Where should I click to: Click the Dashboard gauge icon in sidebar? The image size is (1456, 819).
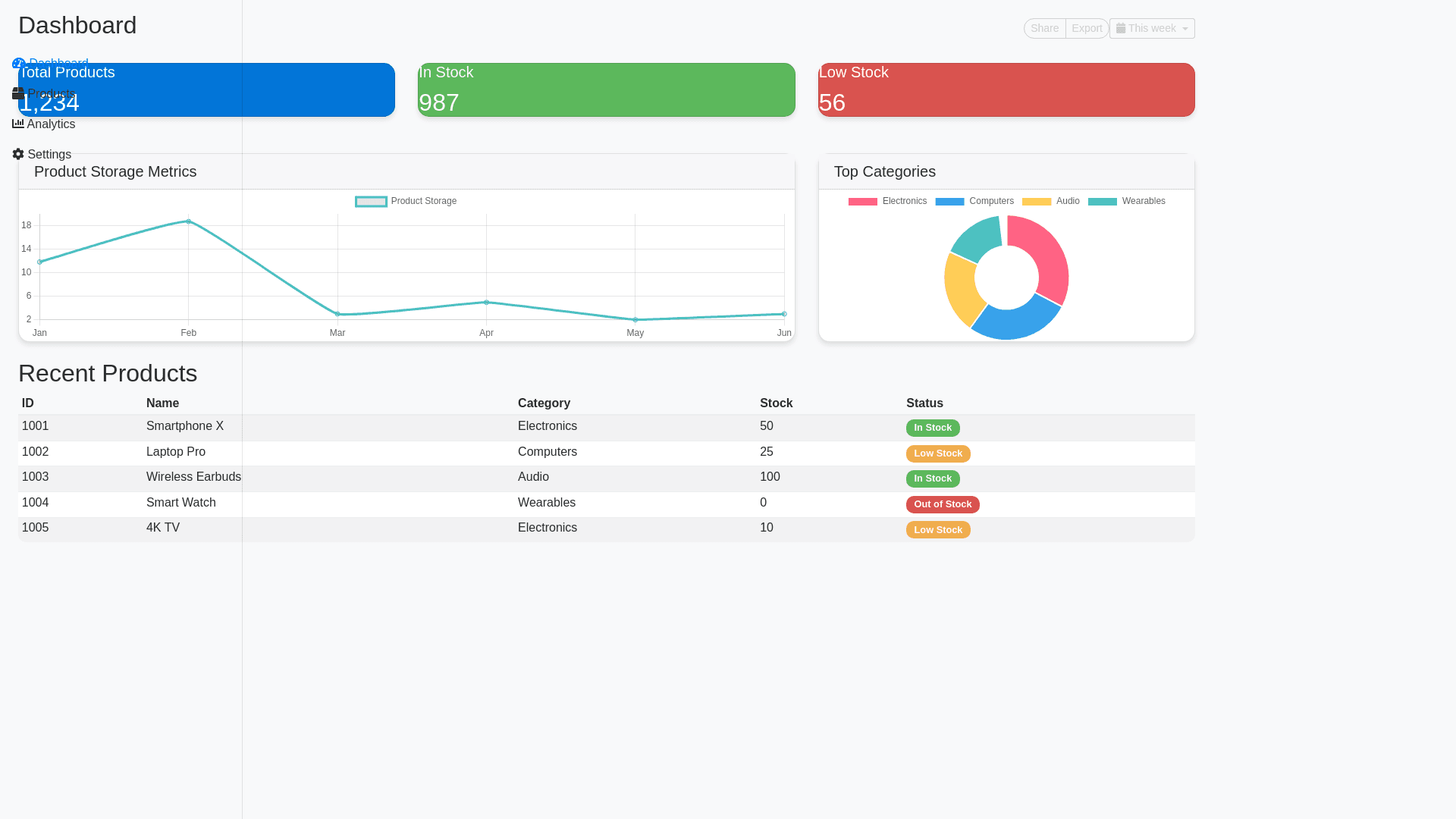[17, 61]
